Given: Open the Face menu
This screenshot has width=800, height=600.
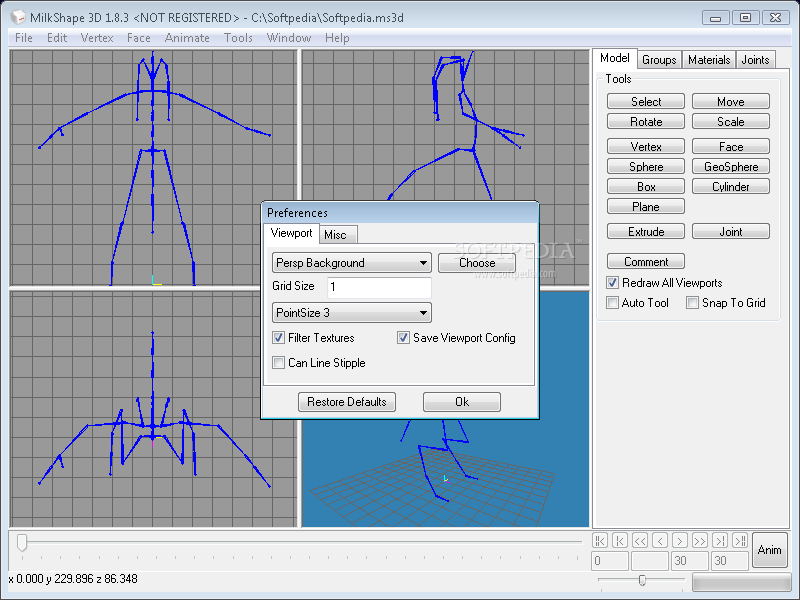Looking at the screenshot, I should click(139, 38).
